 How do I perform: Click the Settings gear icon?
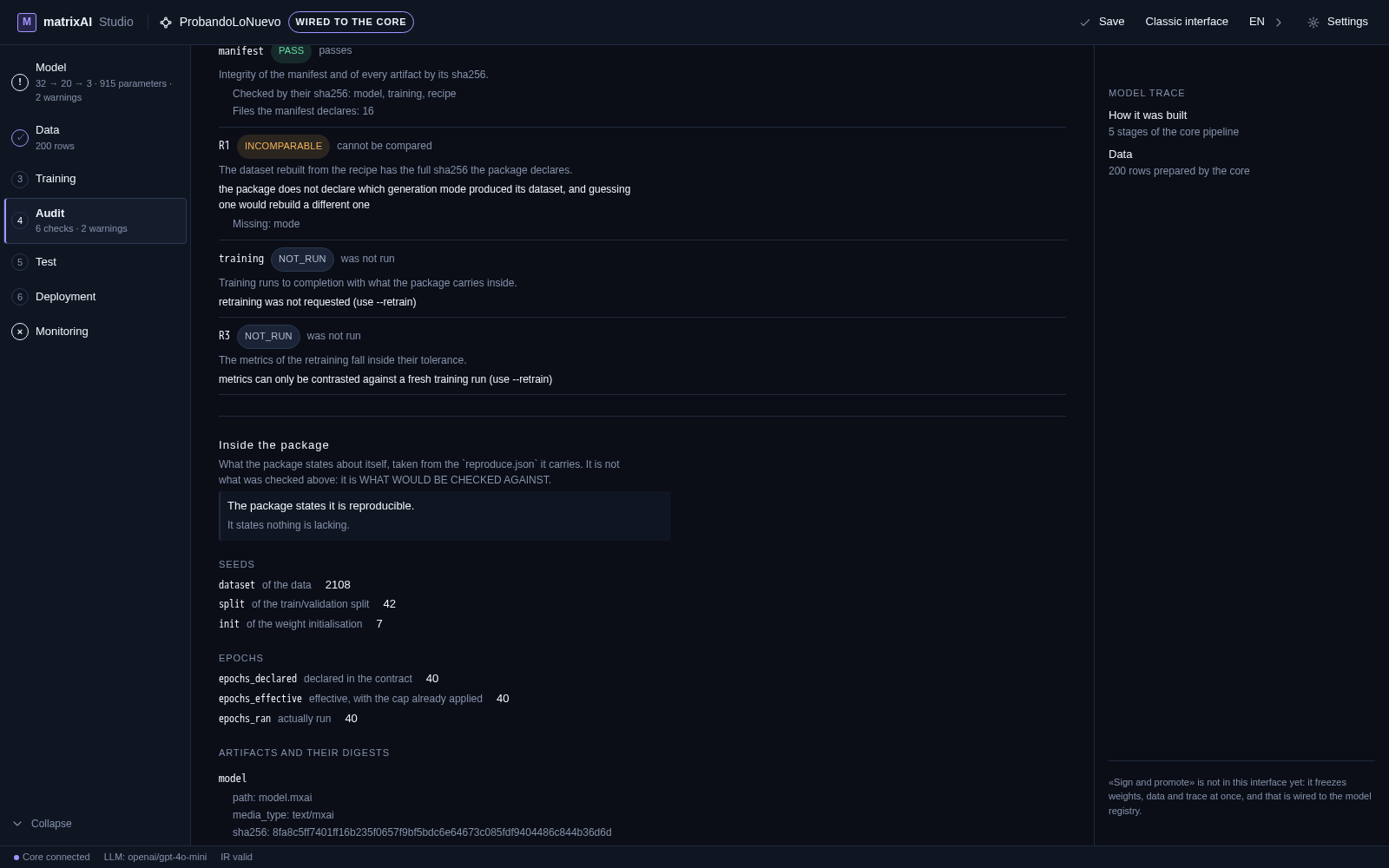point(1313,23)
